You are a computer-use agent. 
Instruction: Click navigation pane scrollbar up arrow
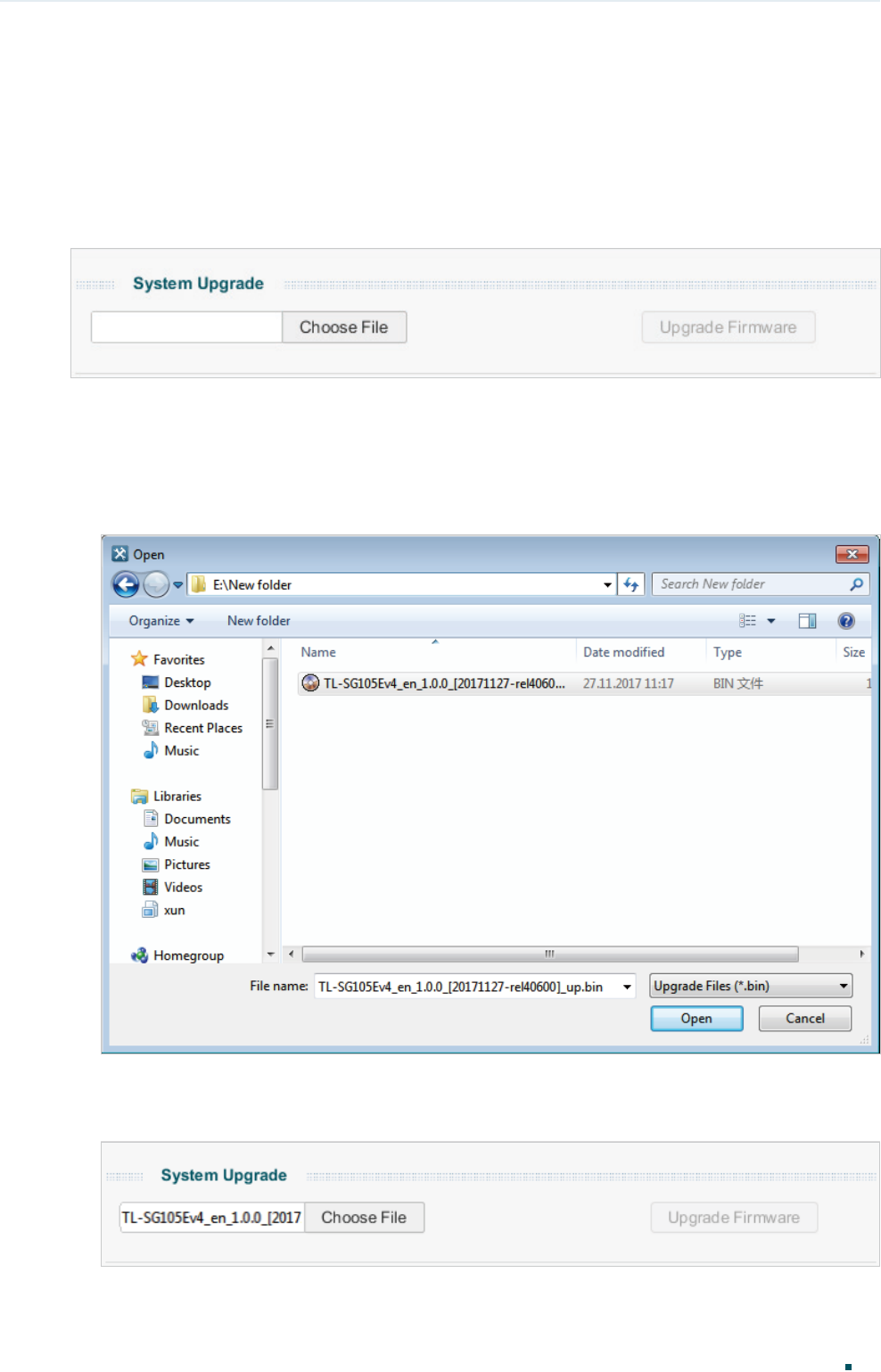click(x=270, y=649)
